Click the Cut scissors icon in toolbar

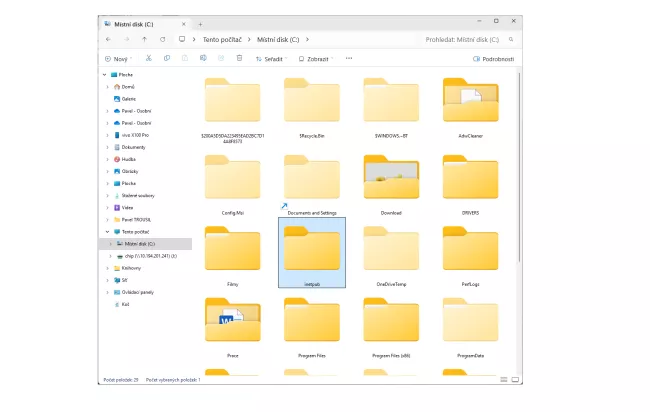[x=149, y=58]
